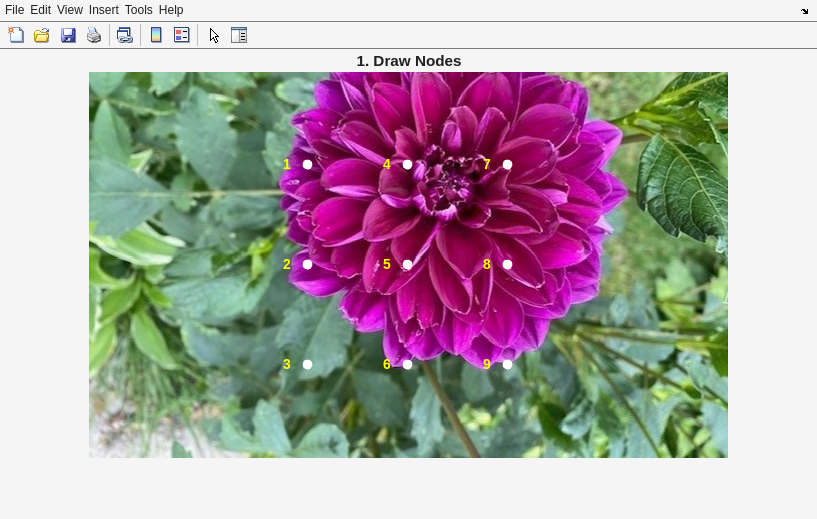Image resolution: width=817 pixels, height=519 pixels.
Task: Select the Edit Plot arrow tool
Action: coord(214,35)
